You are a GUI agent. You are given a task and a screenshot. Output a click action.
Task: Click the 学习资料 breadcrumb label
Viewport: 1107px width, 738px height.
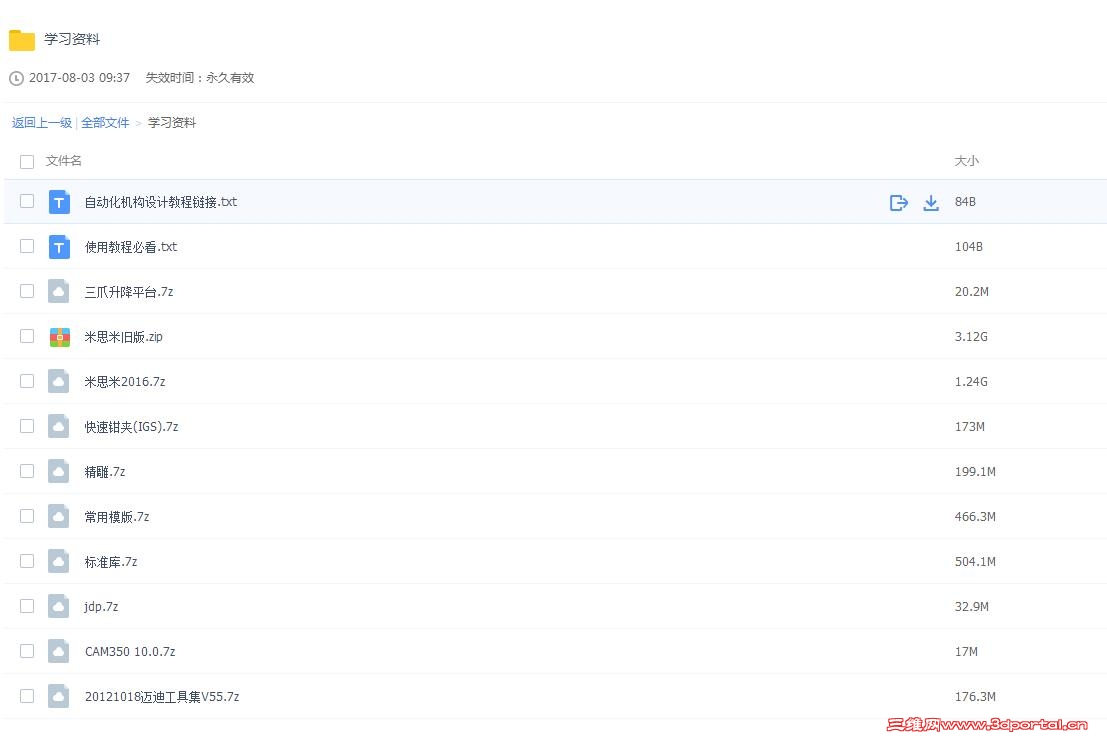(172, 123)
